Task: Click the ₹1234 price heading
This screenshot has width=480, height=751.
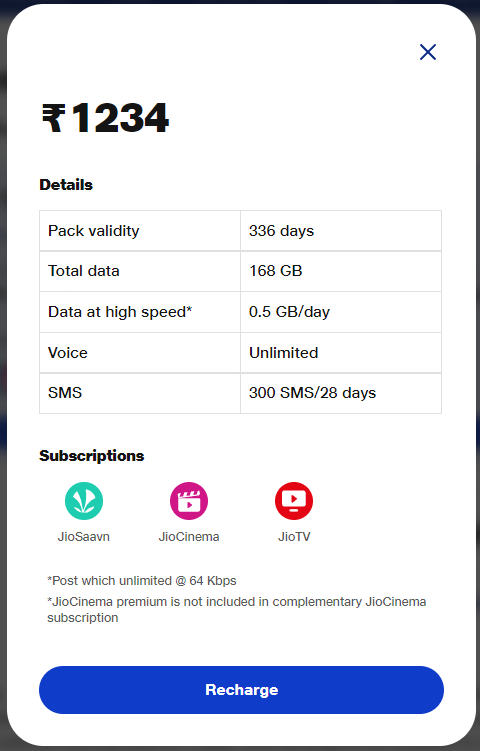Action: tap(105, 118)
